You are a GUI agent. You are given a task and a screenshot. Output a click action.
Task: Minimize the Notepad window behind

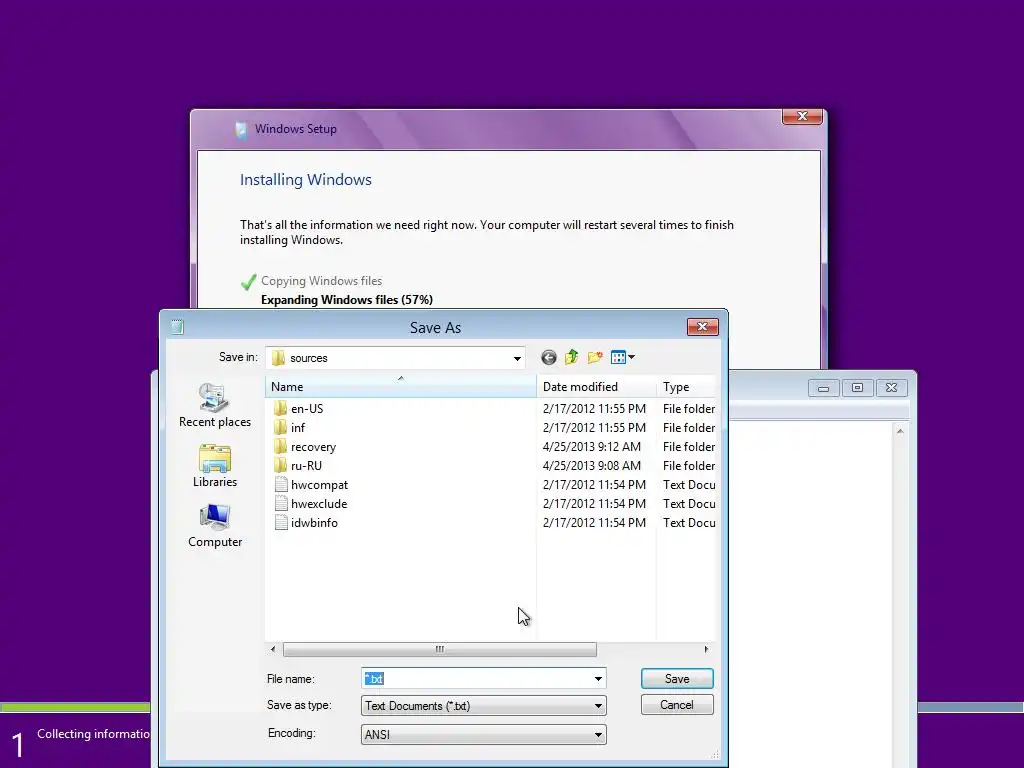tap(824, 388)
